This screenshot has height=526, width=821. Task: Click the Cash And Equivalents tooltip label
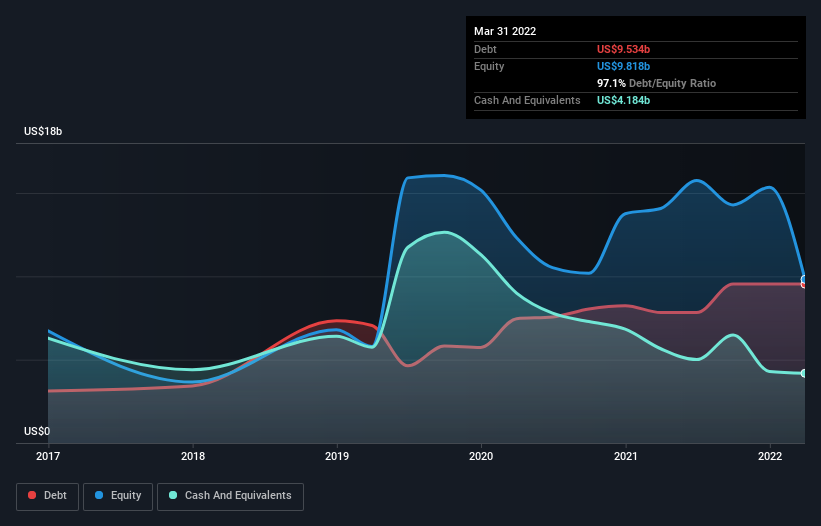tap(527, 100)
